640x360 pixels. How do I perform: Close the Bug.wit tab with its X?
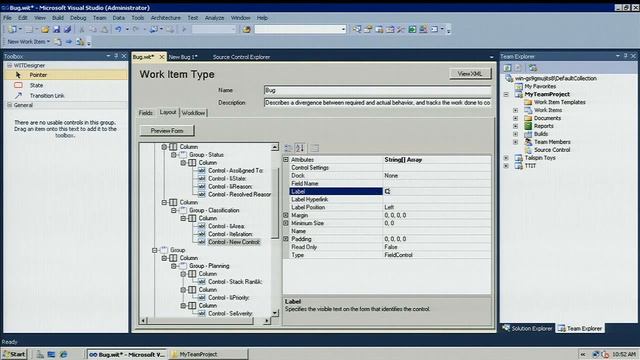162,57
